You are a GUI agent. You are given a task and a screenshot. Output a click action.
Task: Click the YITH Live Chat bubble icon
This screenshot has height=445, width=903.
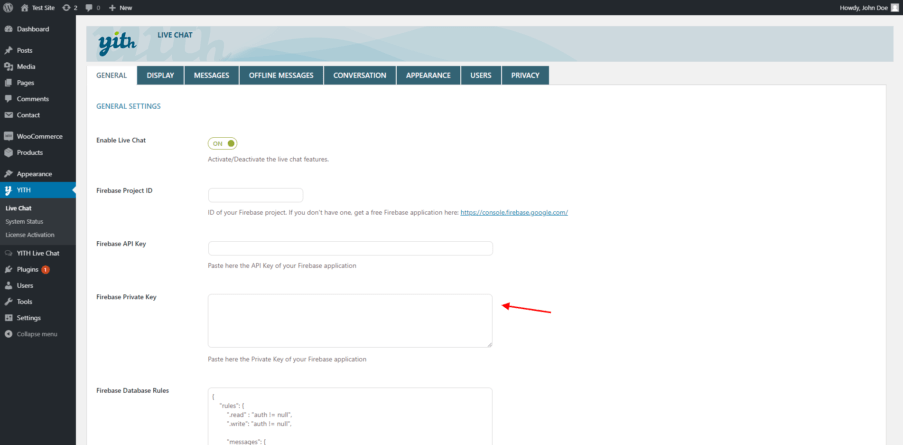[8, 253]
